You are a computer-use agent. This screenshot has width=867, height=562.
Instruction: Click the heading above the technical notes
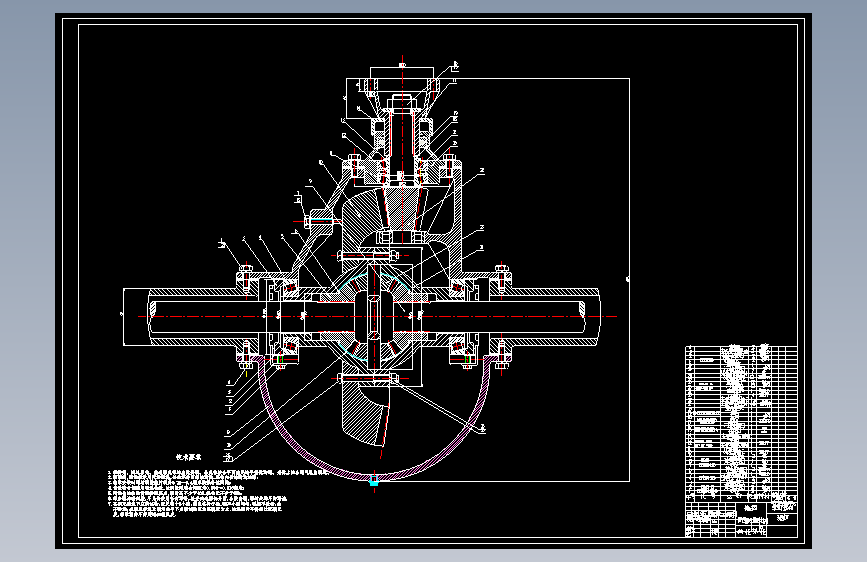[189, 457]
